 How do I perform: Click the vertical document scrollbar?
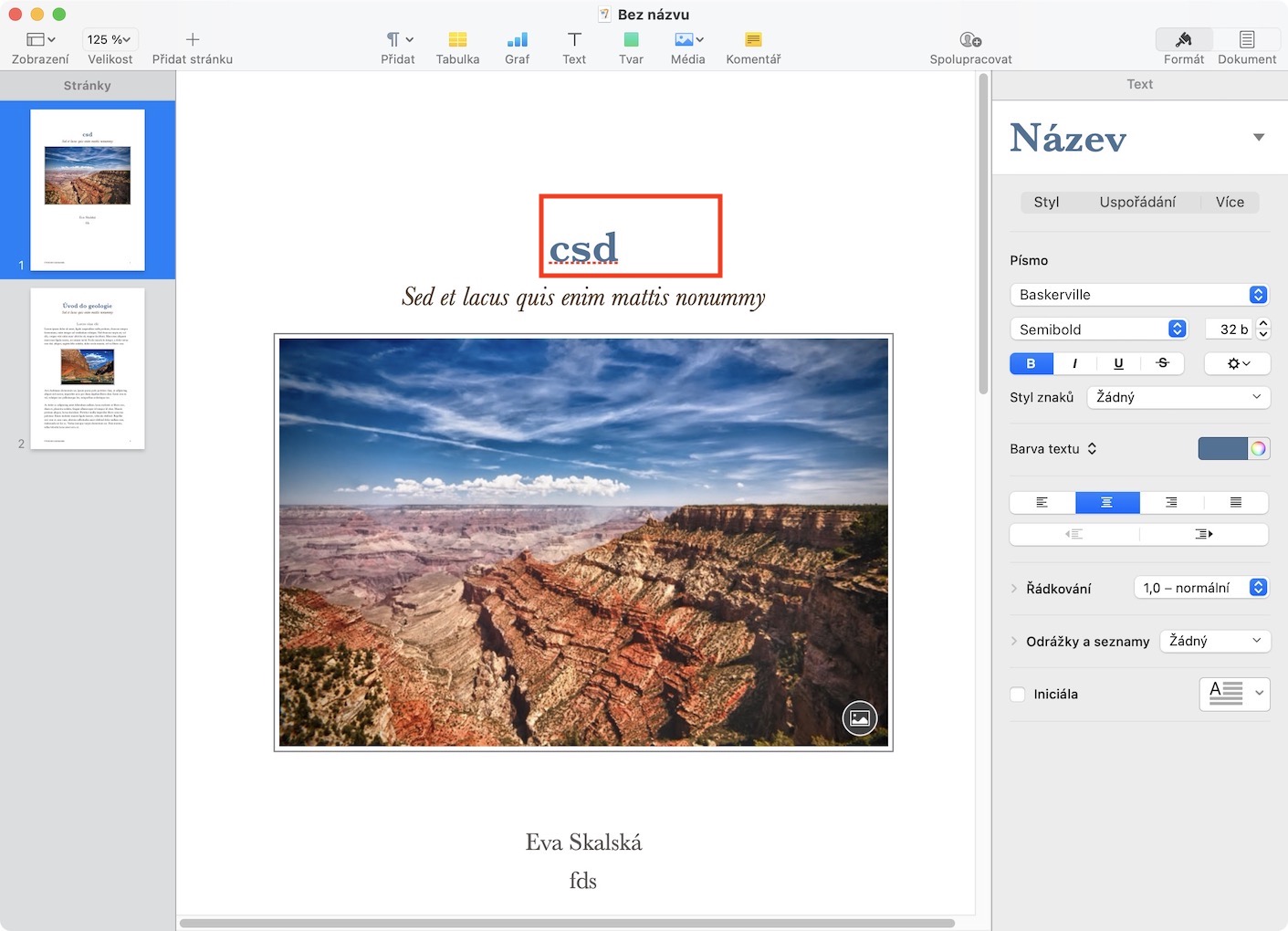[x=983, y=234]
